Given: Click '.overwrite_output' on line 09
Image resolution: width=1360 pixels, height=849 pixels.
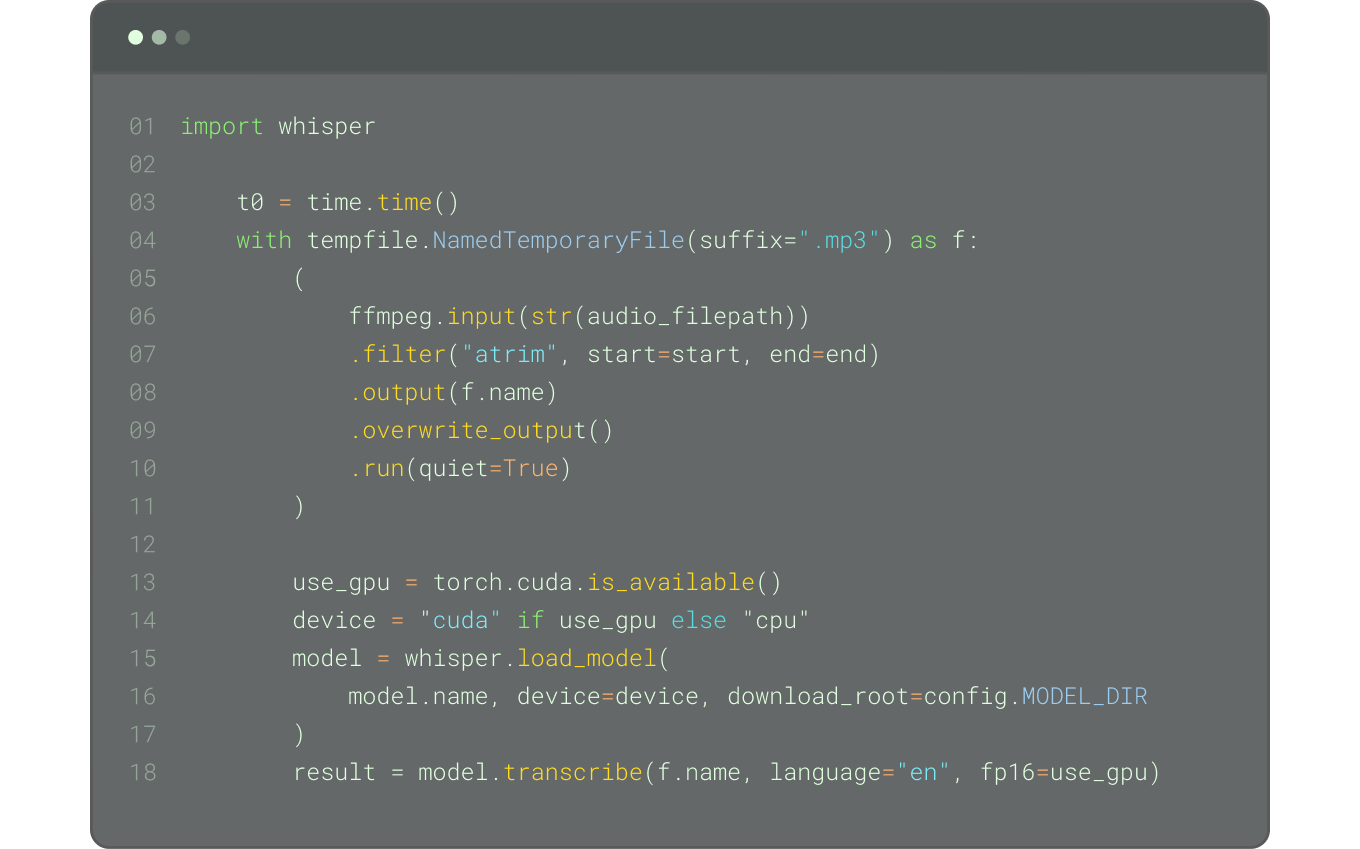Looking at the screenshot, I should [x=468, y=431].
